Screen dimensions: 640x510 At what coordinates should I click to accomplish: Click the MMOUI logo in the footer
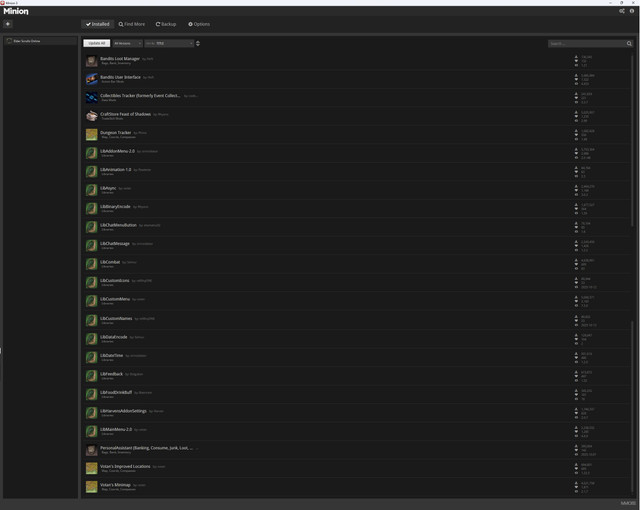coord(628,503)
